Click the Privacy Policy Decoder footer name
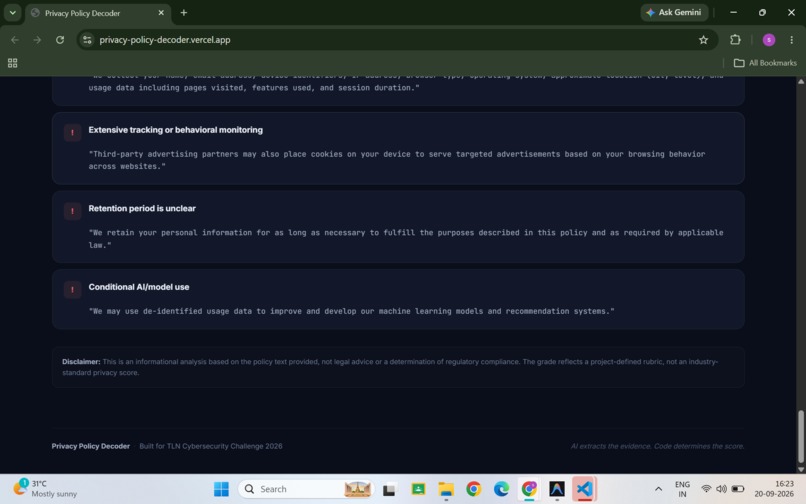This screenshot has width=806, height=504. pyautogui.click(x=90, y=446)
